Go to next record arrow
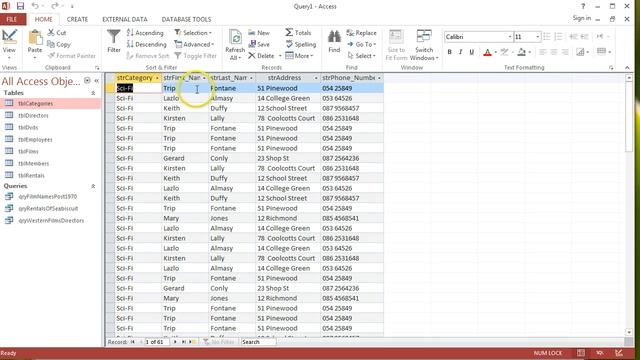 click(175, 342)
